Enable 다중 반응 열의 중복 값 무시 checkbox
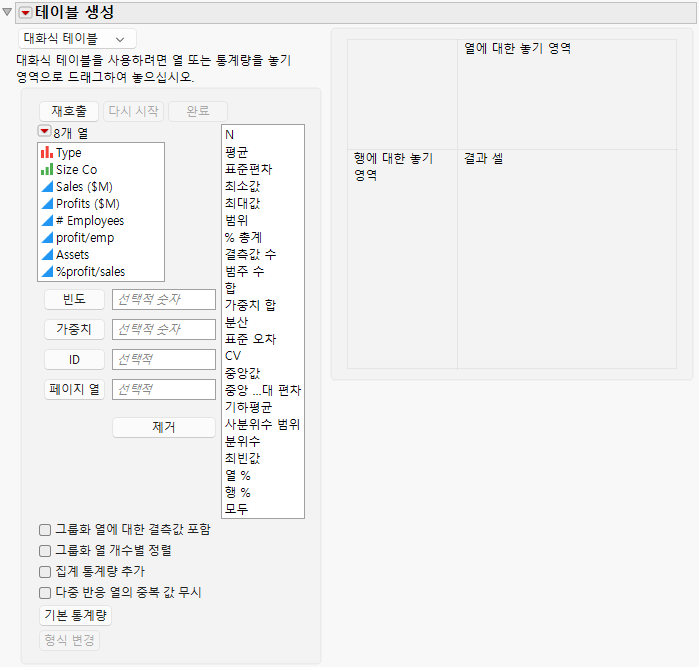 [45, 593]
